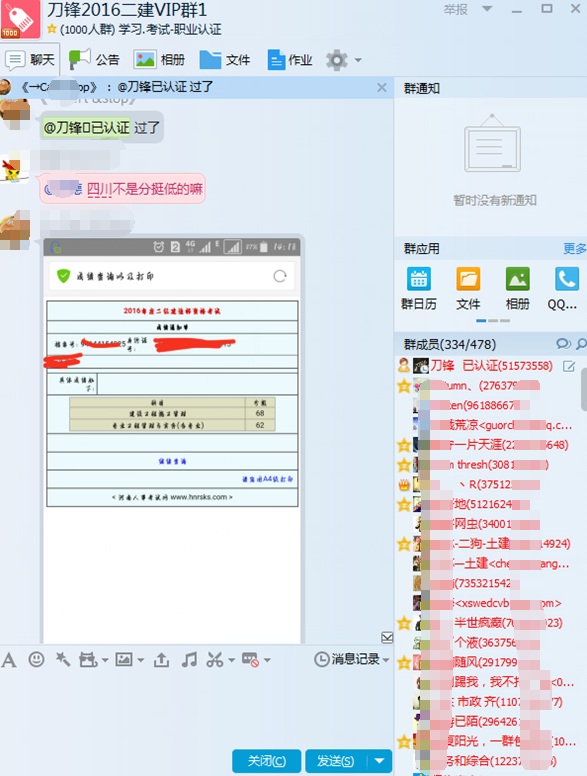Click the 四川不是分挺低的嘛 message bubble
The image size is (587, 776).
[x=122, y=189]
